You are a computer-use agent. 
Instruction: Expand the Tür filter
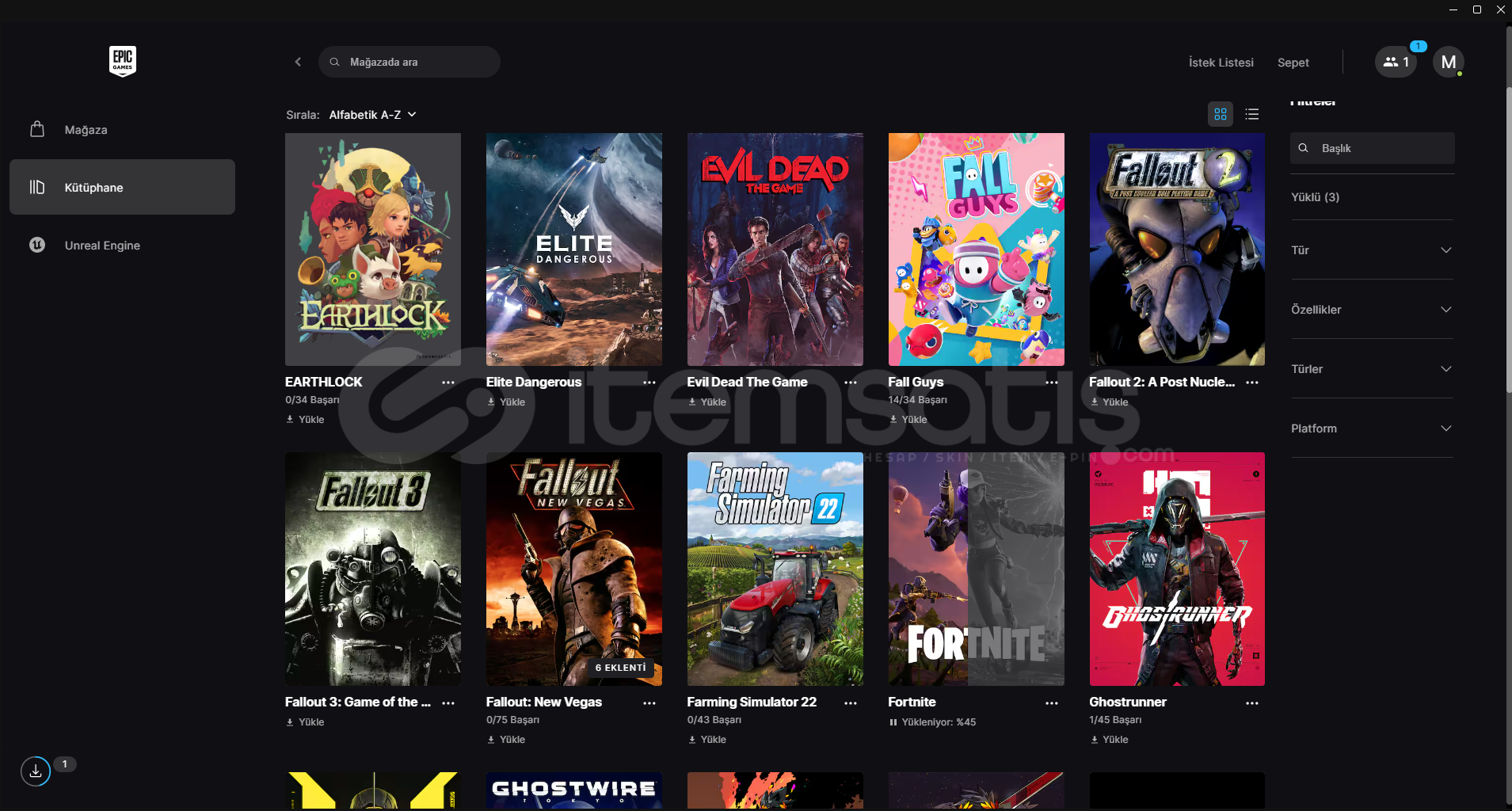point(1372,250)
